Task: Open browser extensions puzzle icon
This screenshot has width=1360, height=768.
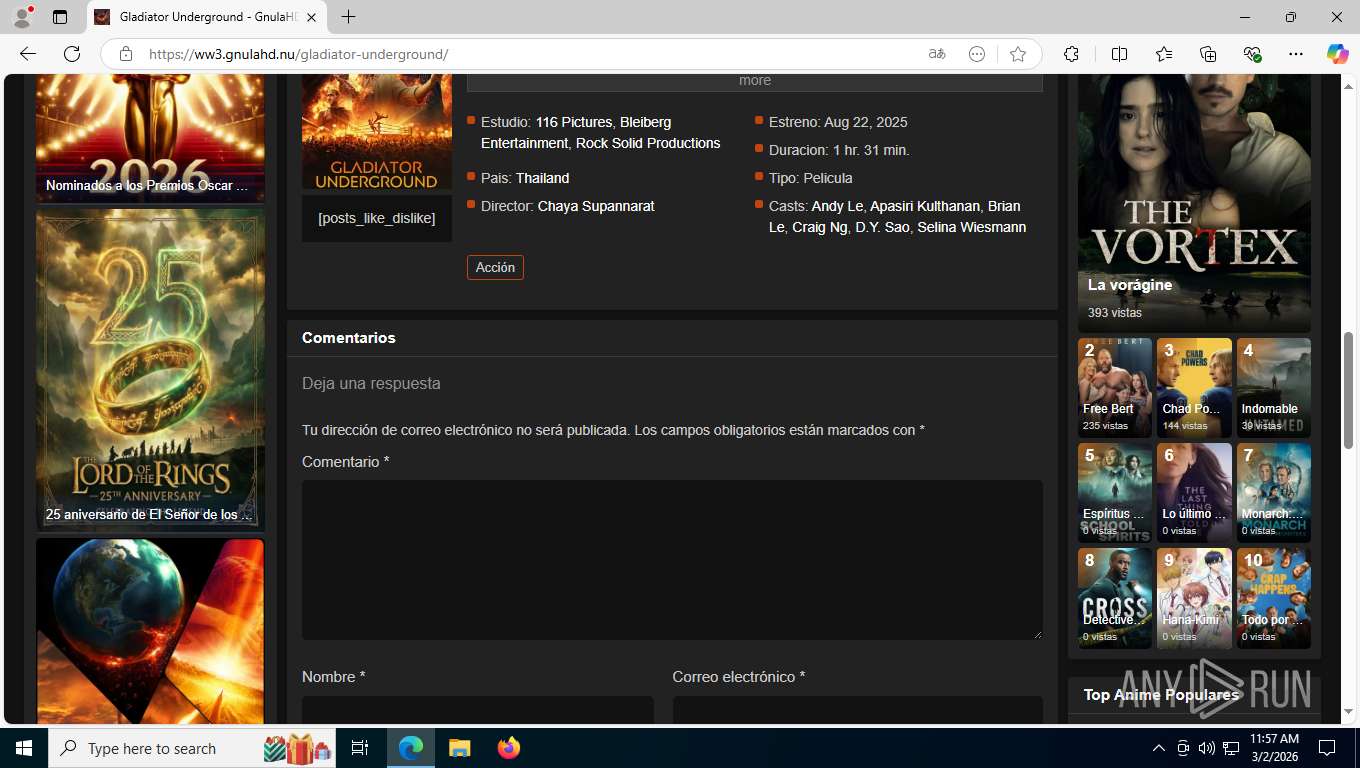Action: tap(1071, 54)
